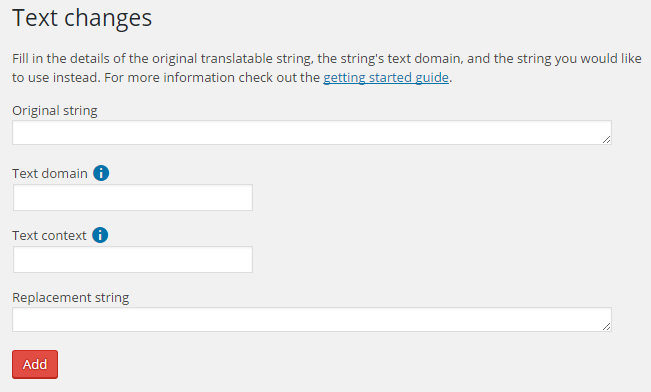Image resolution: width=651 pixels, height=392 pixels.
Task: Click the Original string label
Action: pos(55,111)
